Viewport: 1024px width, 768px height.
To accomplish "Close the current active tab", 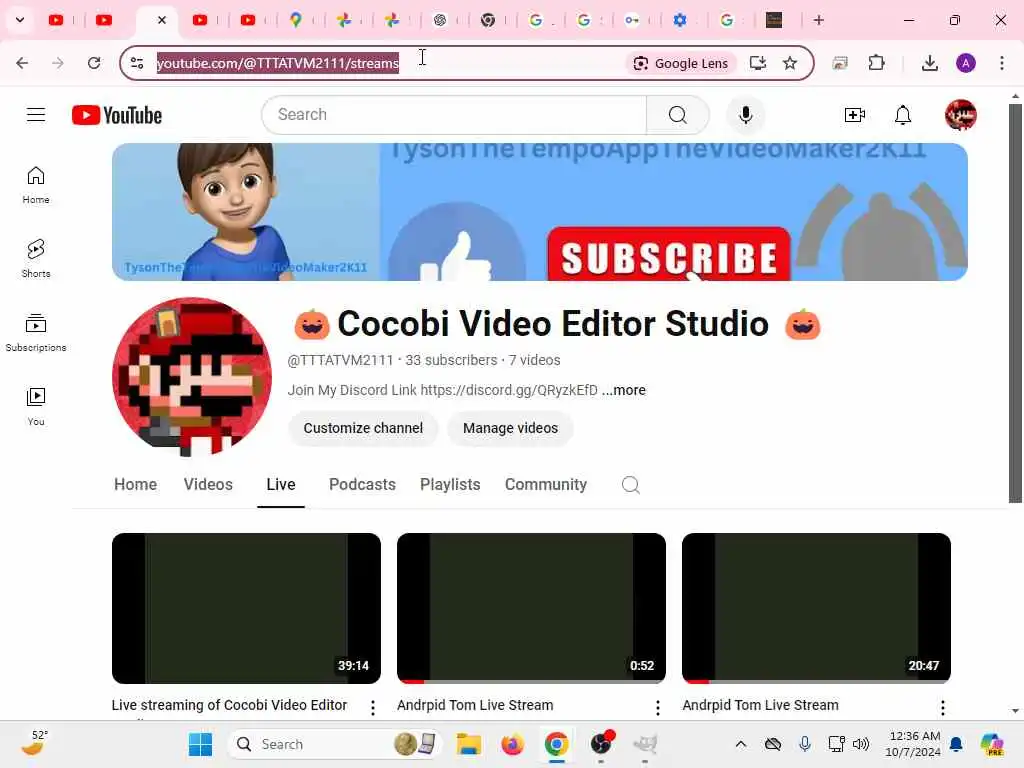I will 162,20.
